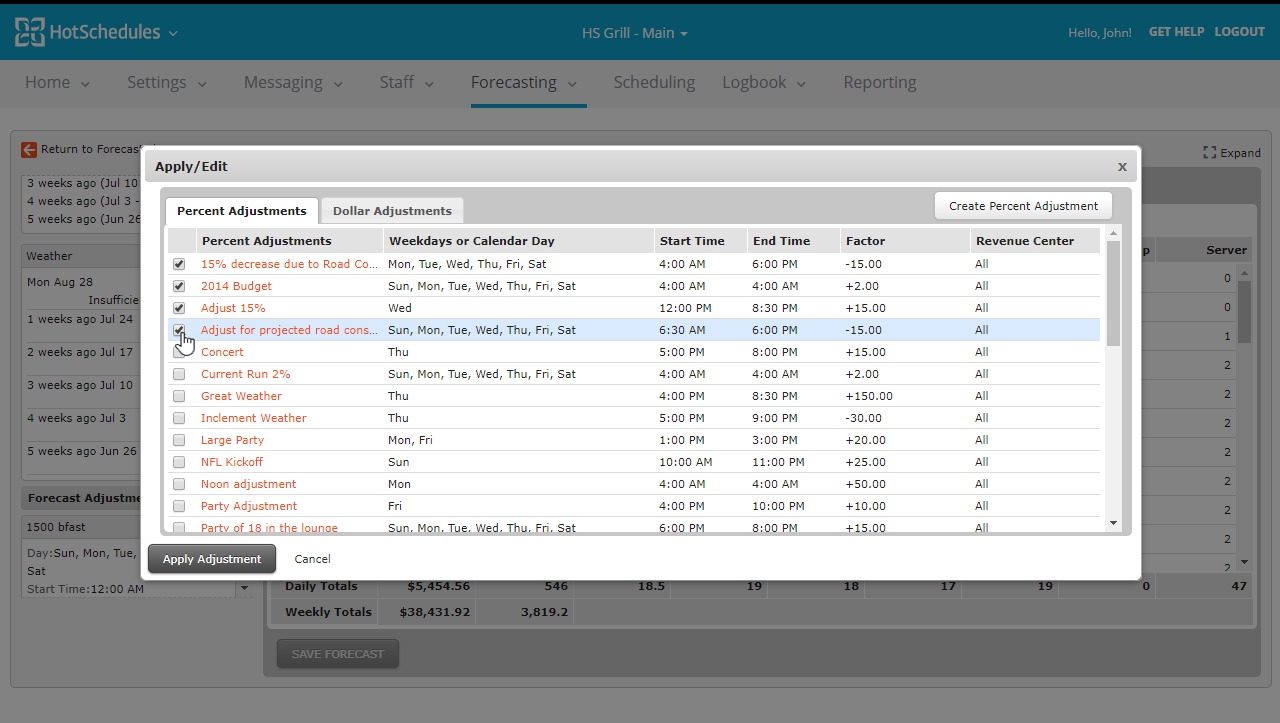The image size is (1280, 723).
Task: Click the orange Return to Forecast arrow icon
Action: point(29,149)
